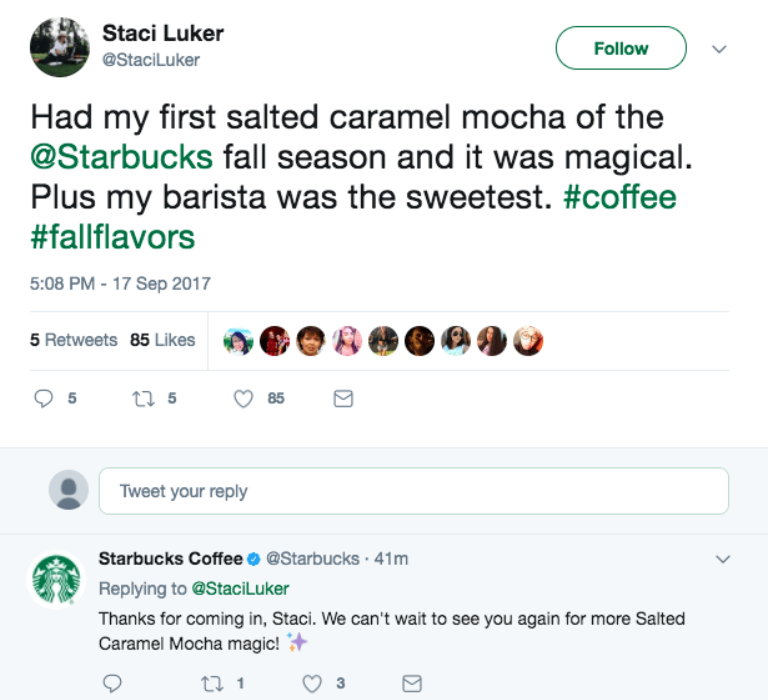
Task: Open Starbucks Coffee profile logo avatar
Action: pyautogui.click(x=57, y=580)
